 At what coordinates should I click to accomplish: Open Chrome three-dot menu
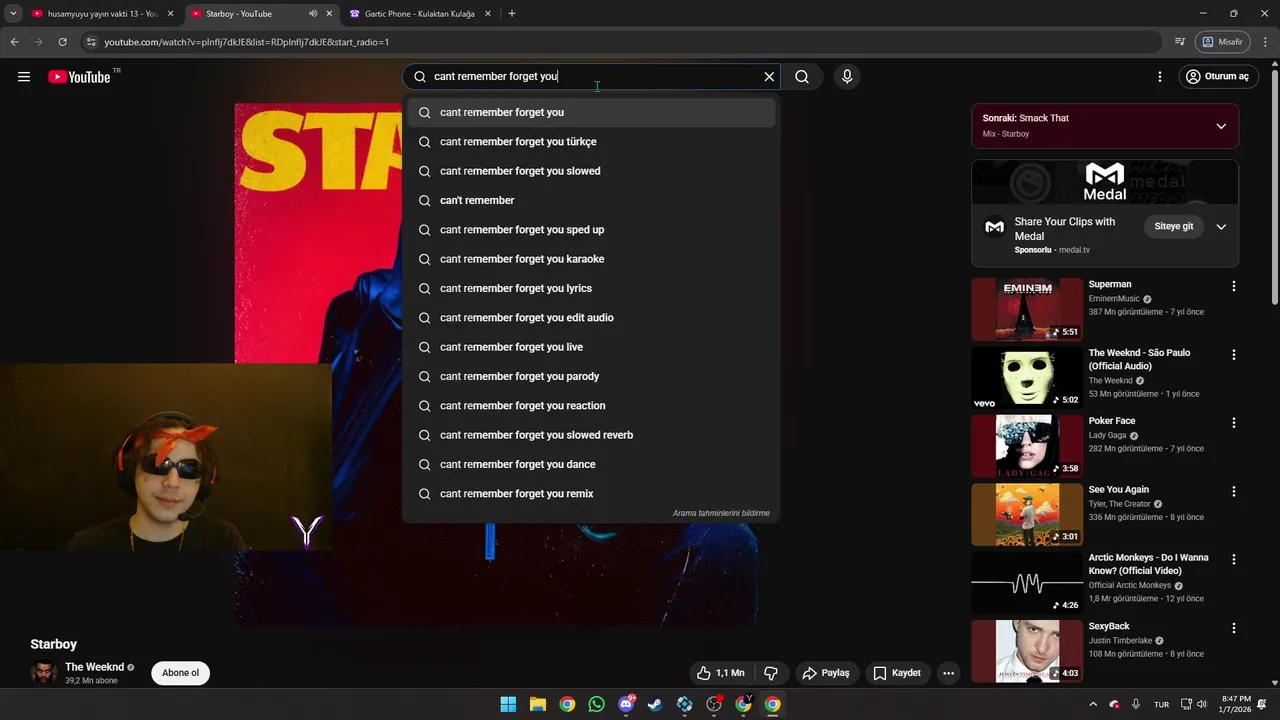coord(1266,42)
